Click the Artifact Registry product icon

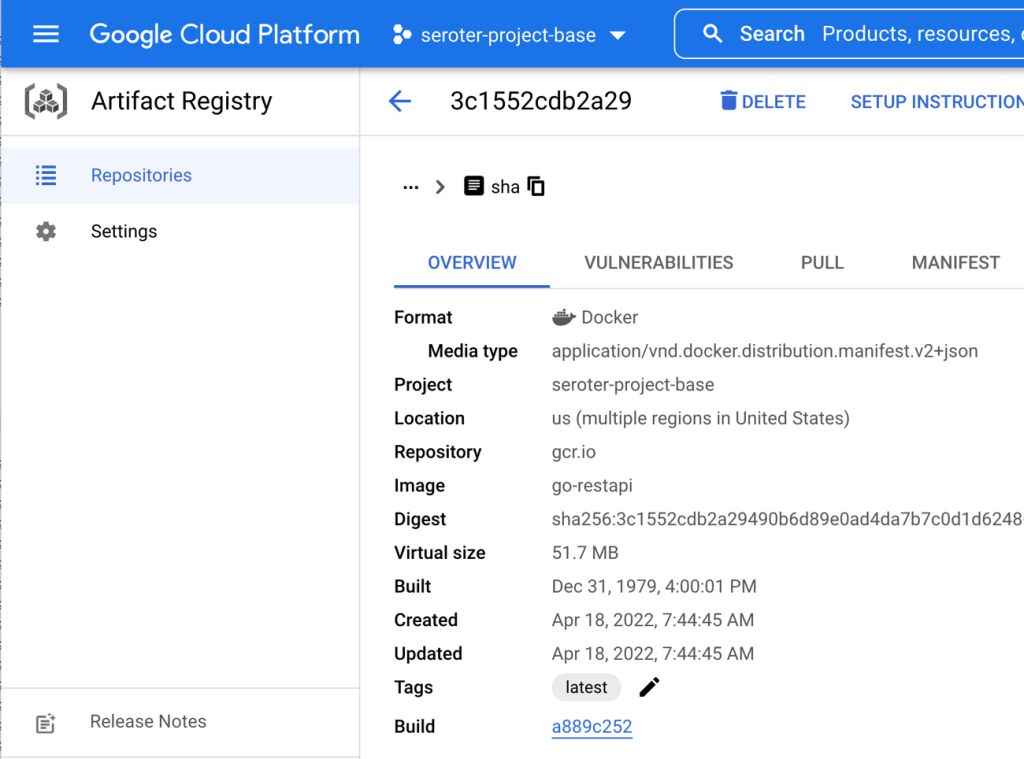point(46,101)
